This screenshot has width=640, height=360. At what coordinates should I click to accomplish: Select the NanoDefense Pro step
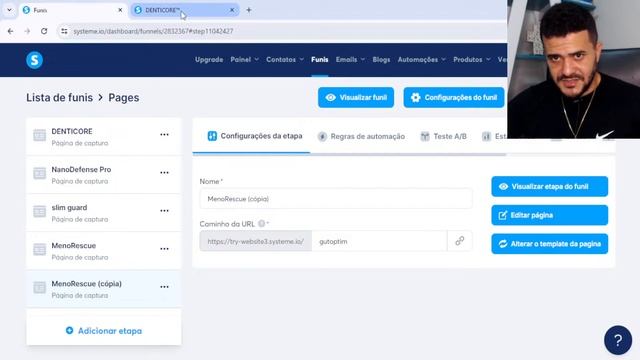pos(104,175)
